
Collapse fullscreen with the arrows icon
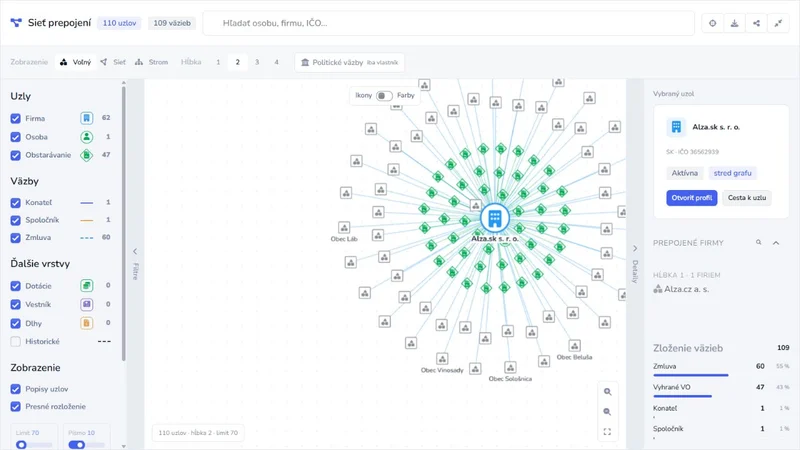point(778,23)
